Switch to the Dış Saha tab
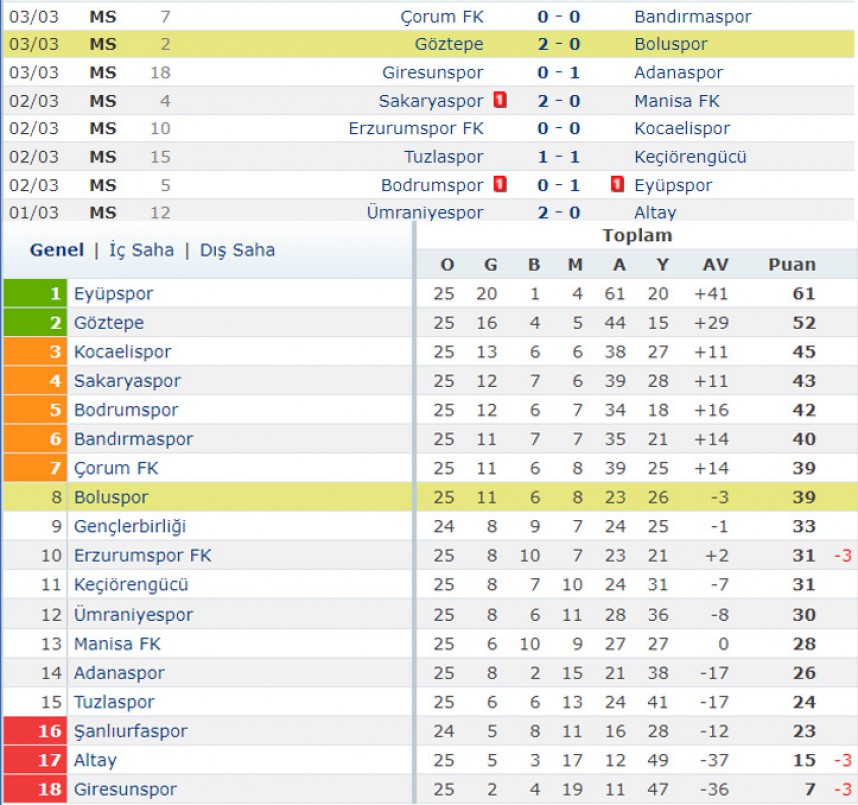The image size is (858, 805). coord(237,250)
